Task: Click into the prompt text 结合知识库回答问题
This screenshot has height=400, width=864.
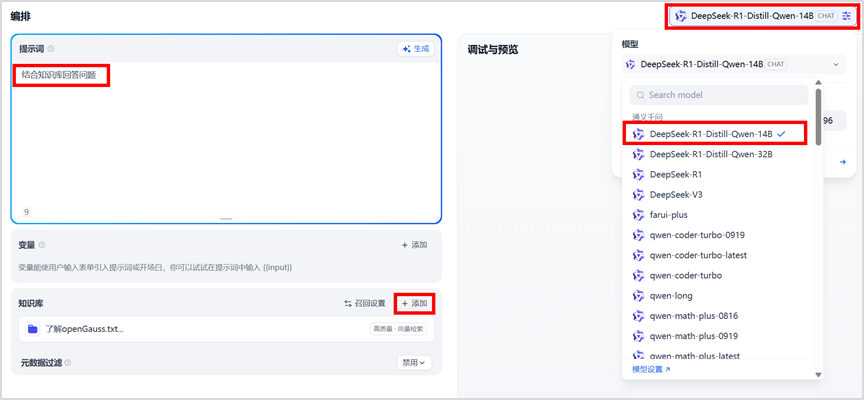Action: (59, 75)
